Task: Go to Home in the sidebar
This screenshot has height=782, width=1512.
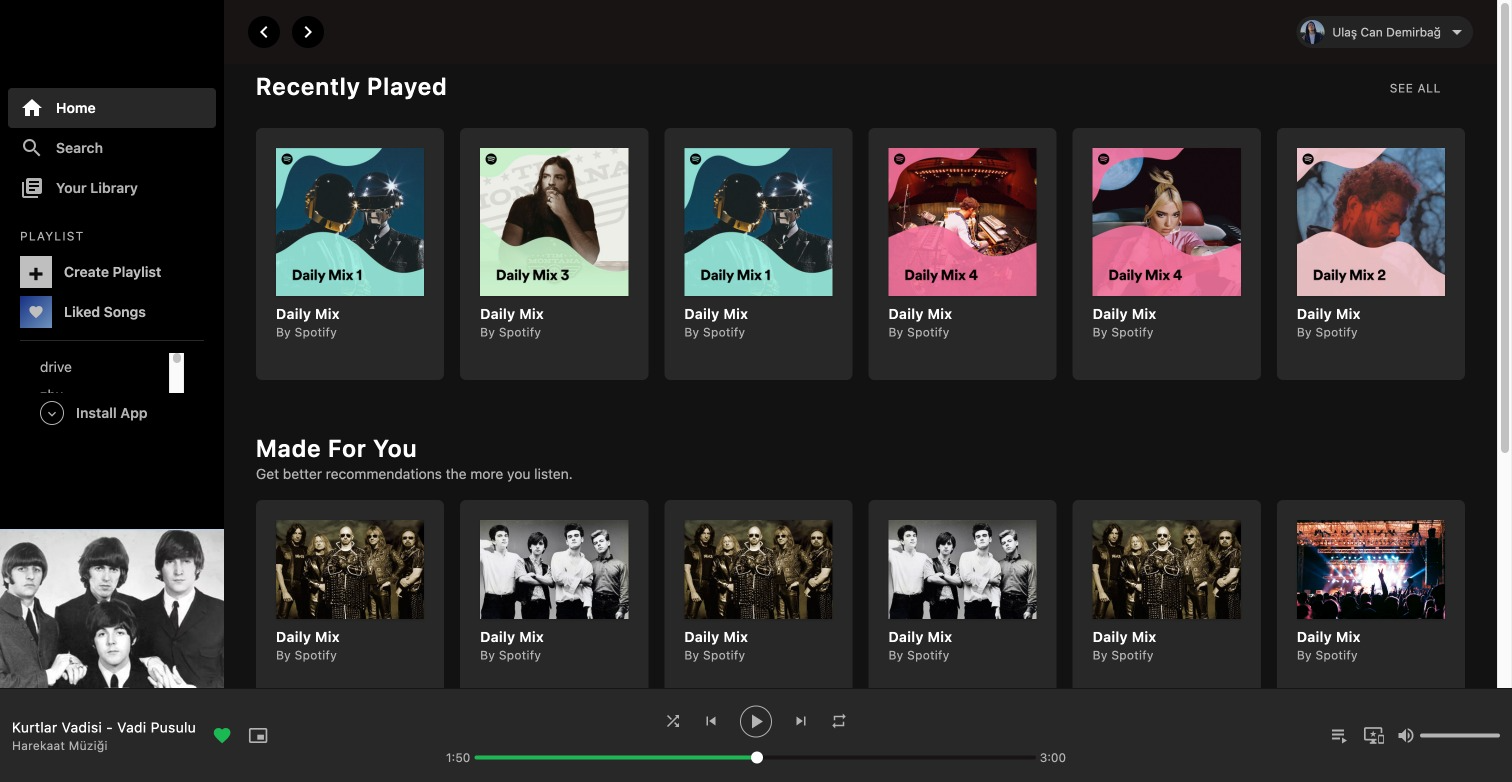Action: tap(112, 108)
